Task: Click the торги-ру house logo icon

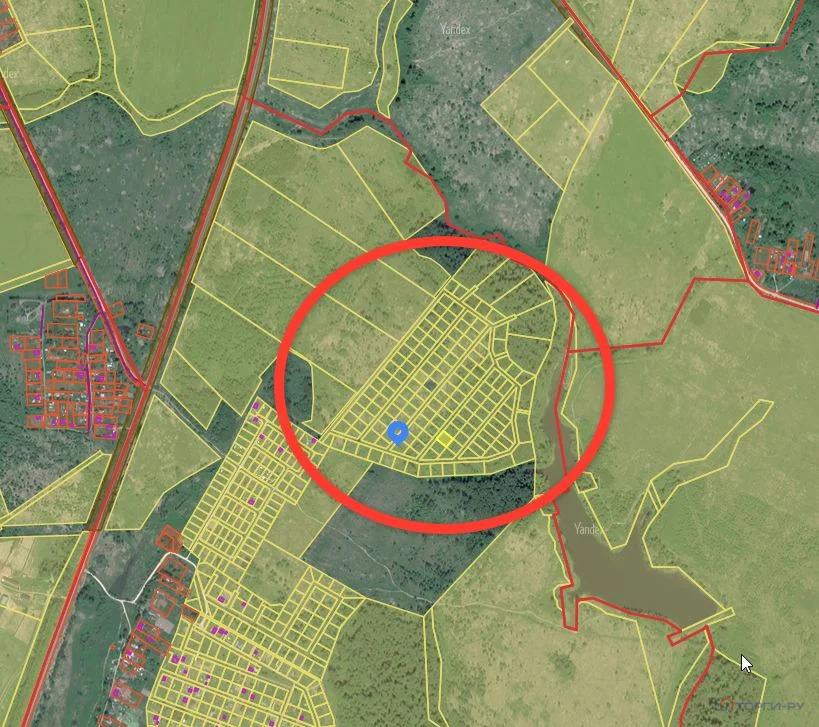Action: 724,705
